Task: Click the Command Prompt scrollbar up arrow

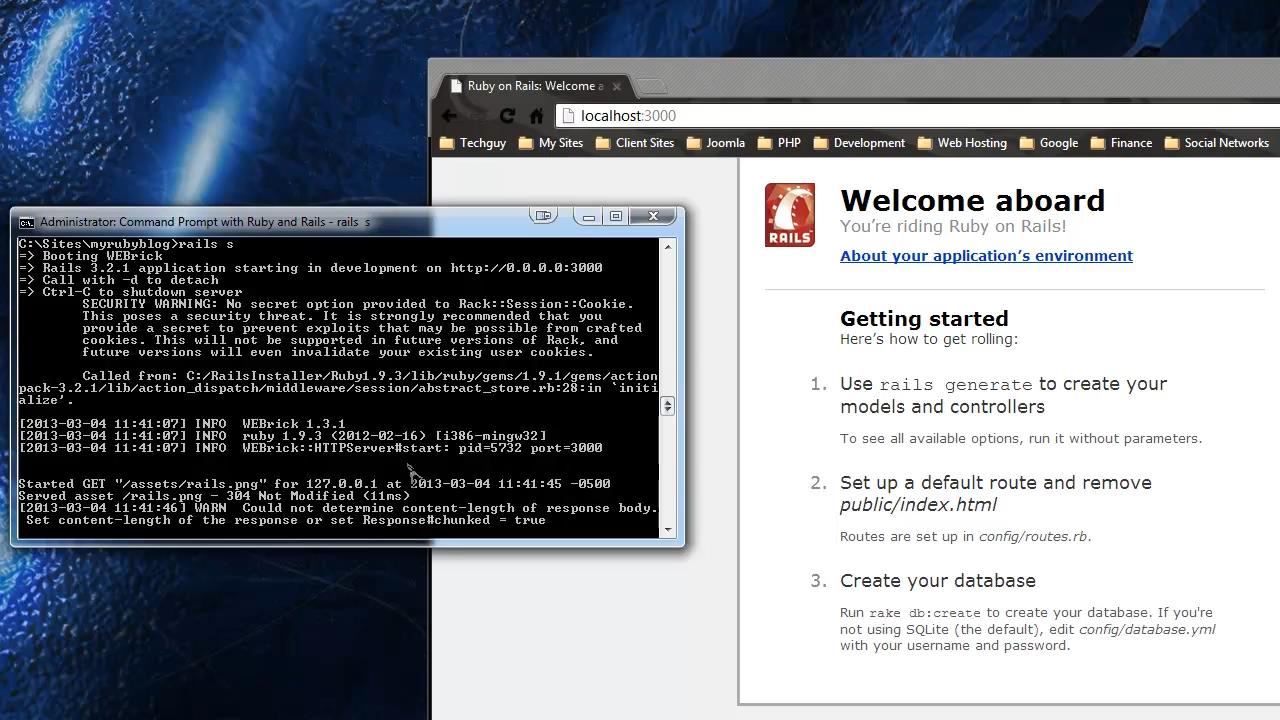Action: click(668, 245)
